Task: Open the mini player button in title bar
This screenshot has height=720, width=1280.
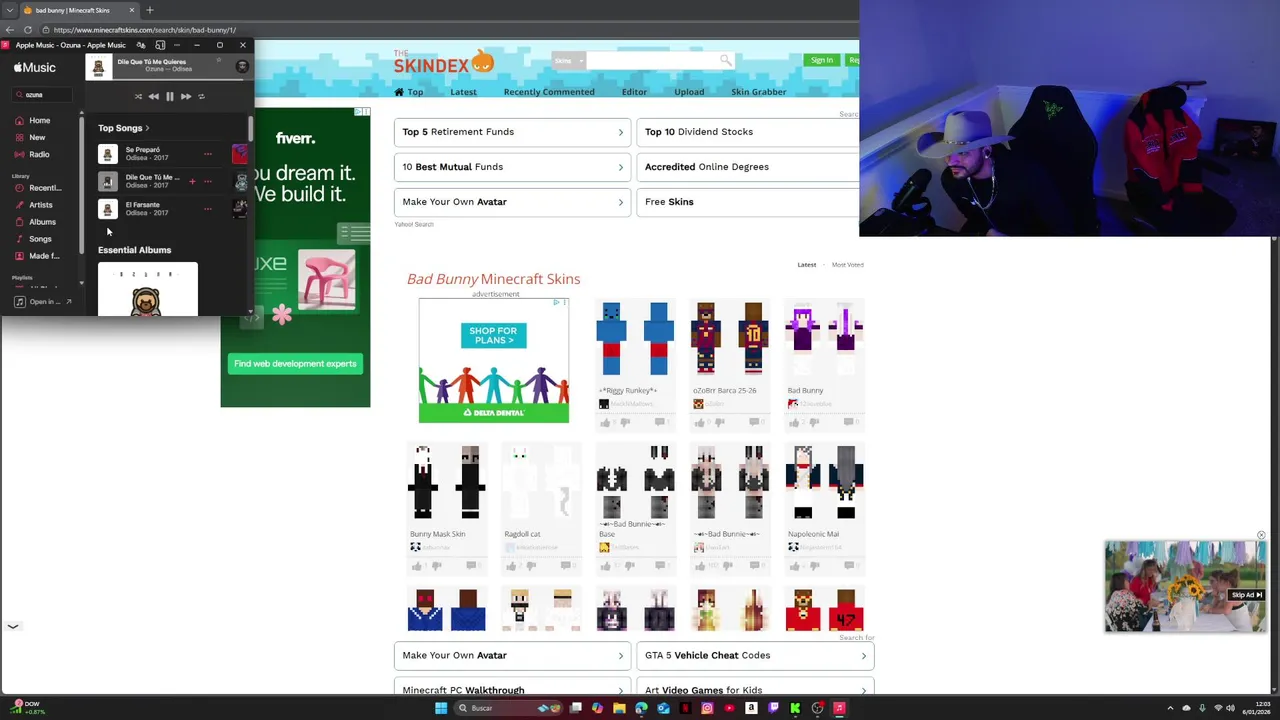Action: (160, 45)
